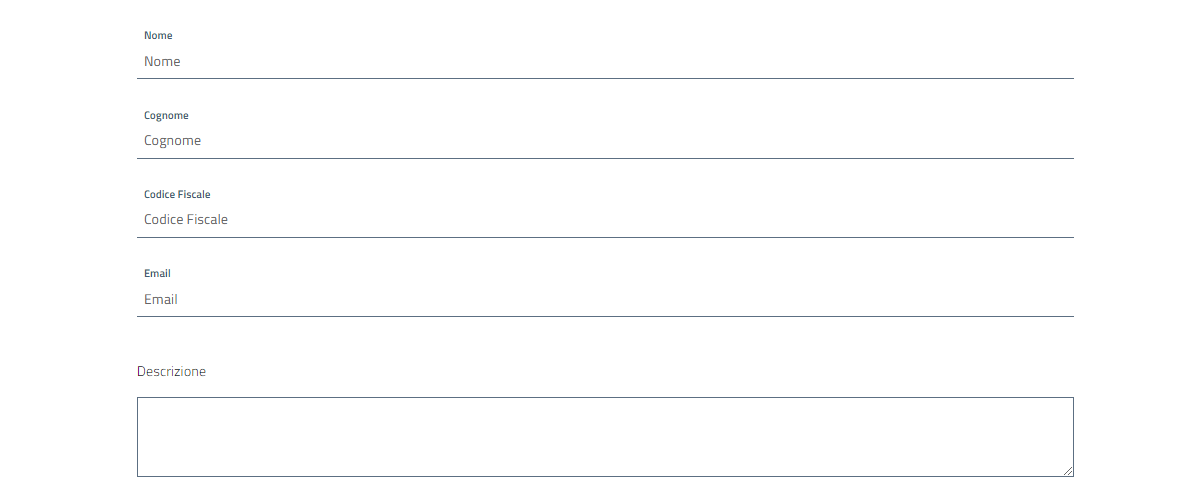Click the small Nome label above the field
The width and height of the screenshot is (1201, 503).
[x=158, y=36]
